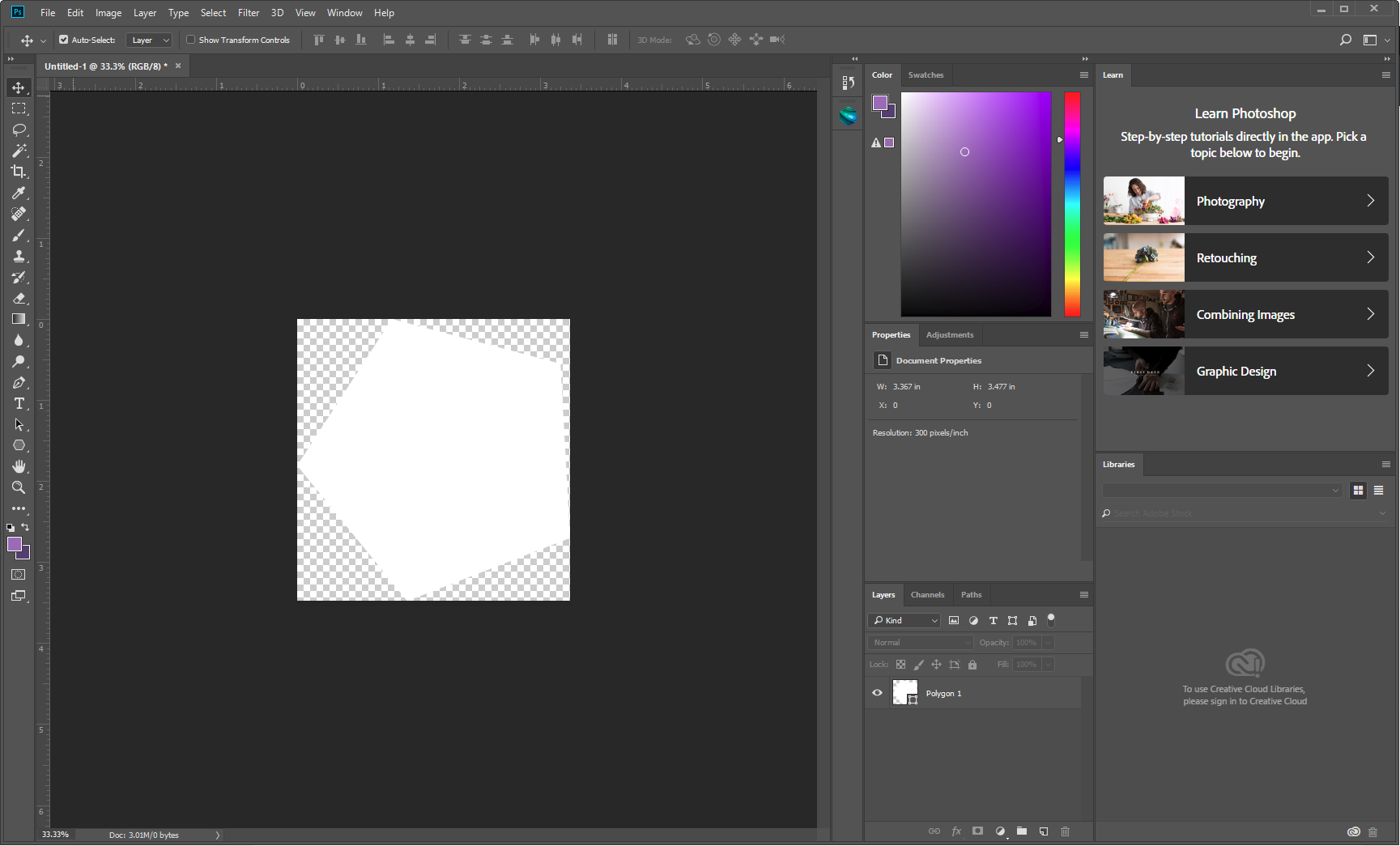1400x846 pixels.
Task: Toggle lock all for layer
Action: [972, 665]
